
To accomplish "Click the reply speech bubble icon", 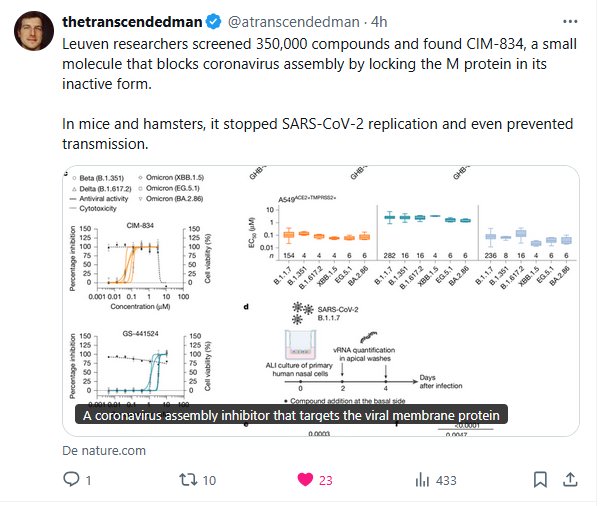I will pos(71,481).
